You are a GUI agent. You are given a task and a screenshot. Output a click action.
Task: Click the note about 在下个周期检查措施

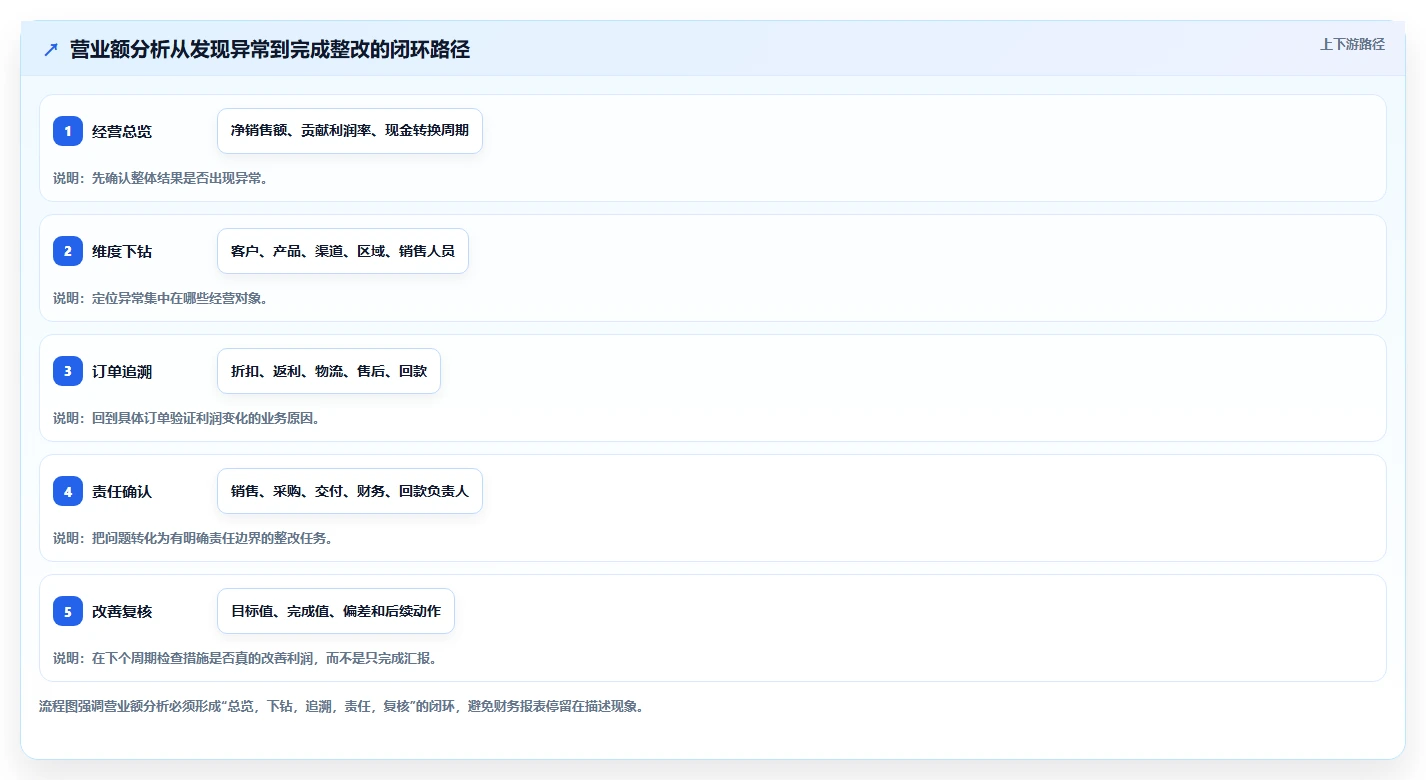(245, 658)
